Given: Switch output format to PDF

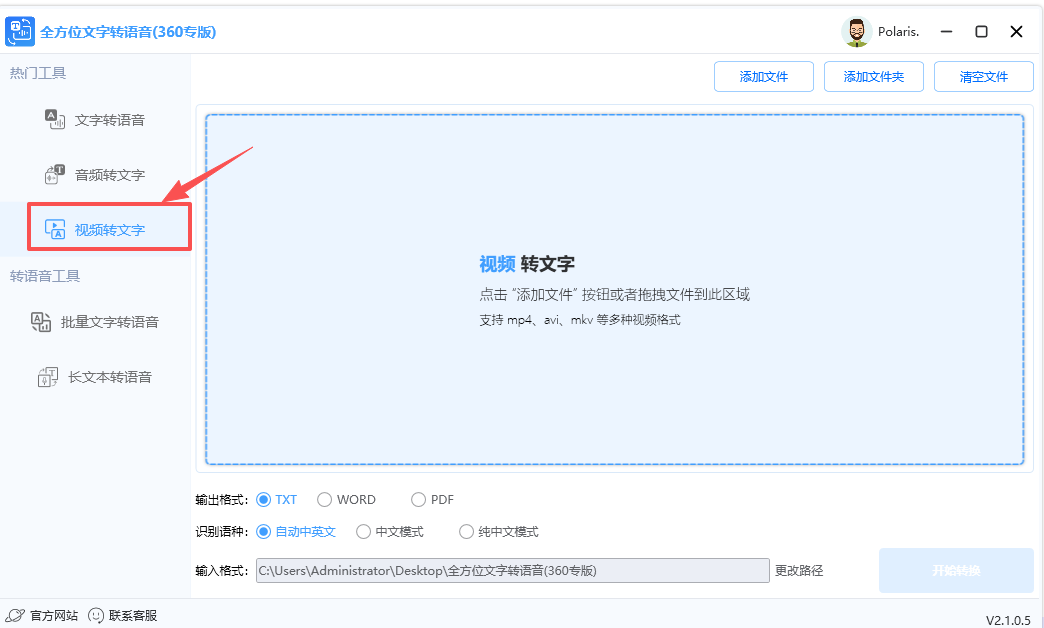Looking at the screenshot, I should 417,499.
